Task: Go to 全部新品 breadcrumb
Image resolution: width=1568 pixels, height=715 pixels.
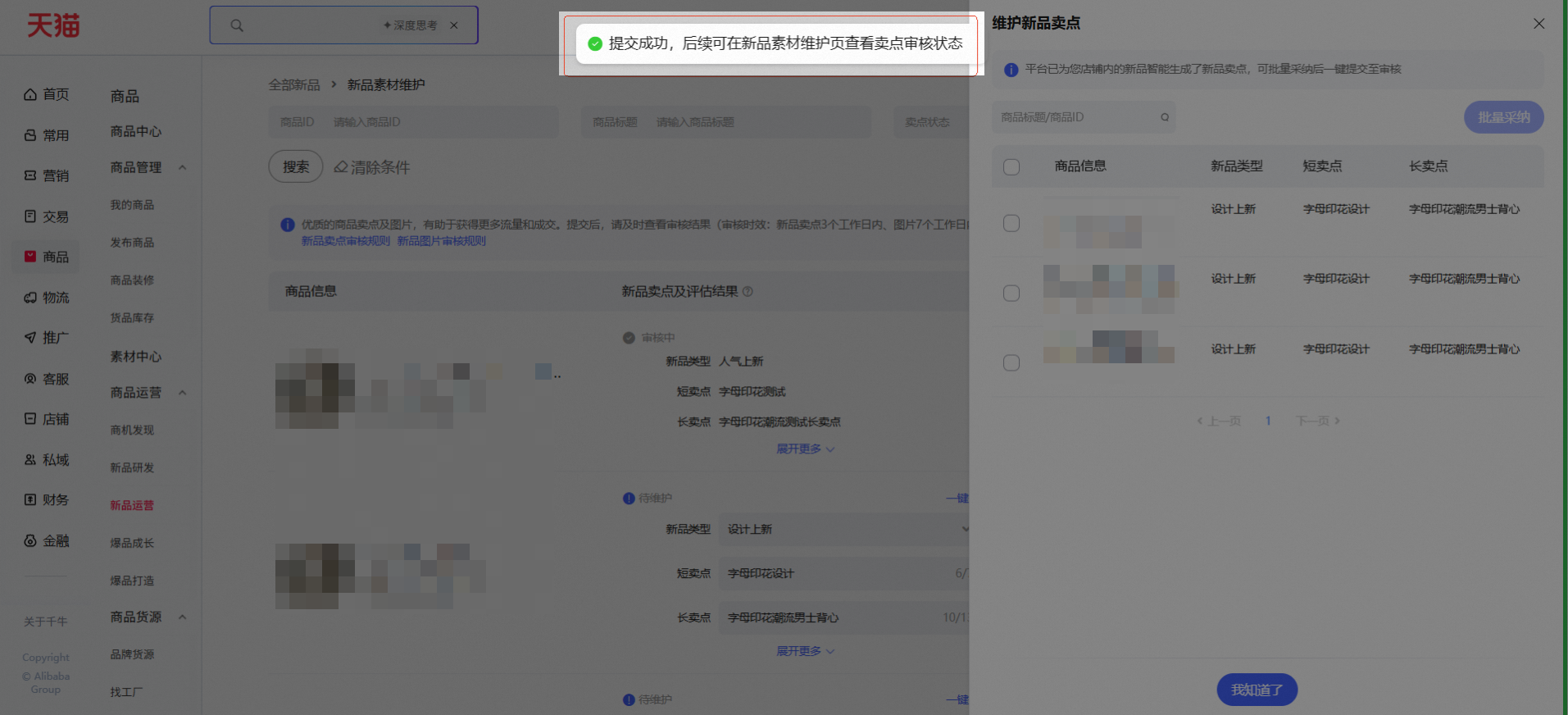Action: coord(294,84)
